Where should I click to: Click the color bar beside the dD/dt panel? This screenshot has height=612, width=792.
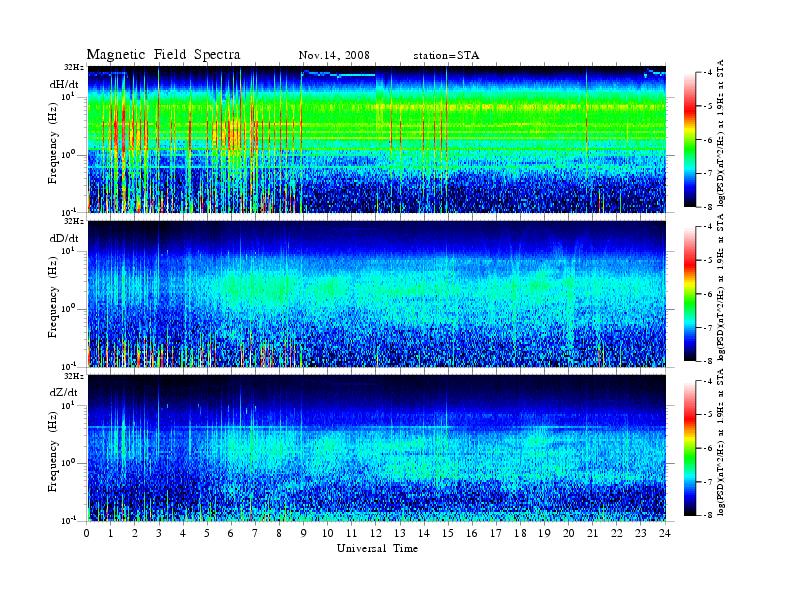pyautogui.click(x=690, y=294)
